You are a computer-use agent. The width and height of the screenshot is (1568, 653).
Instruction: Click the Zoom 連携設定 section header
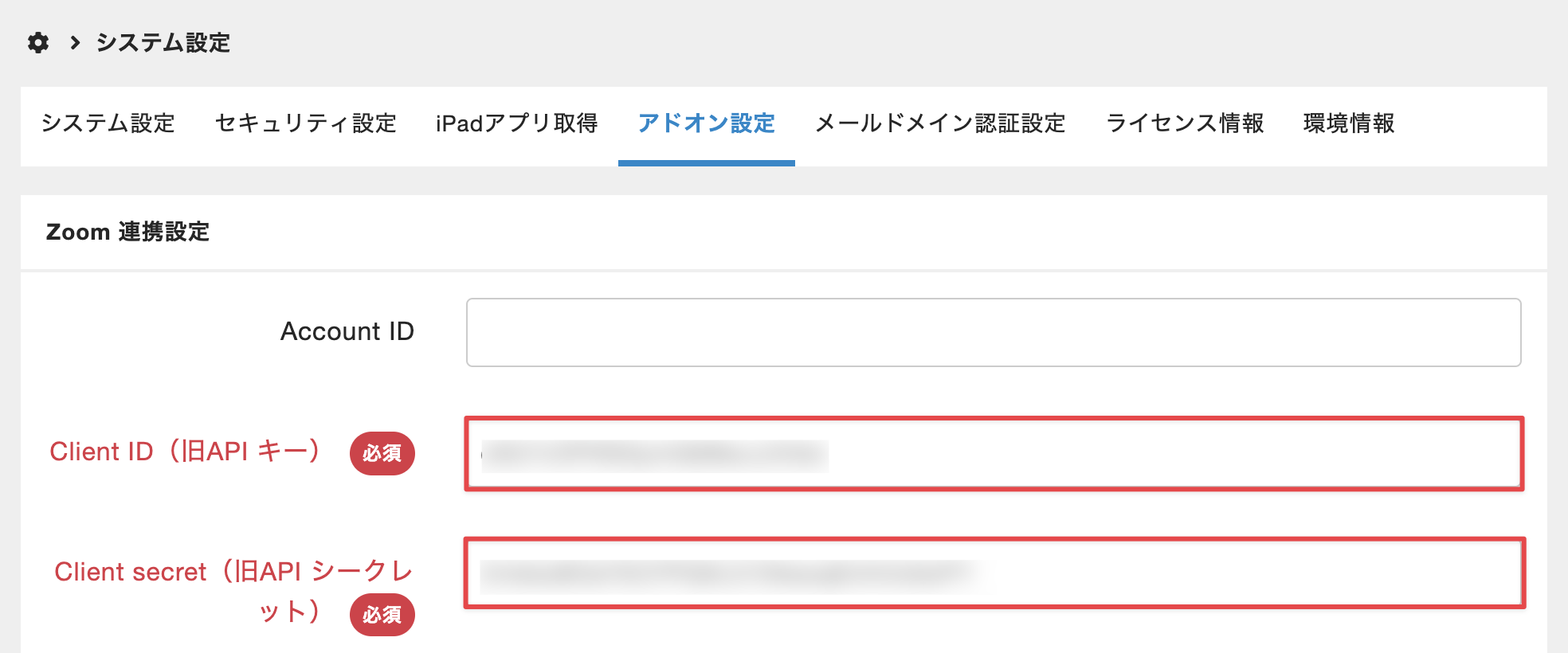click(128, 232)
